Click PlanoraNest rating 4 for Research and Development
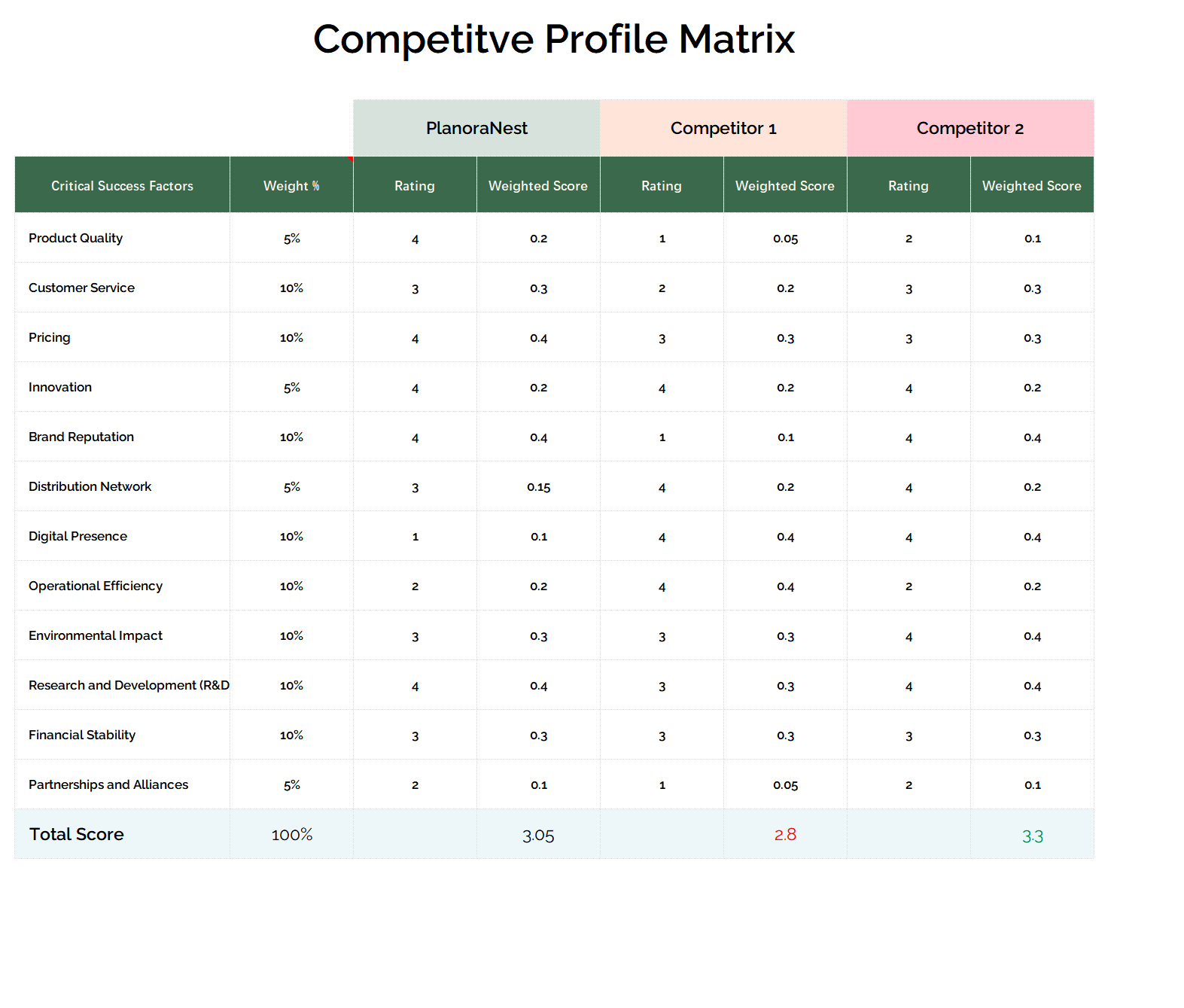1184x1008 pixels. click(415, 687)
